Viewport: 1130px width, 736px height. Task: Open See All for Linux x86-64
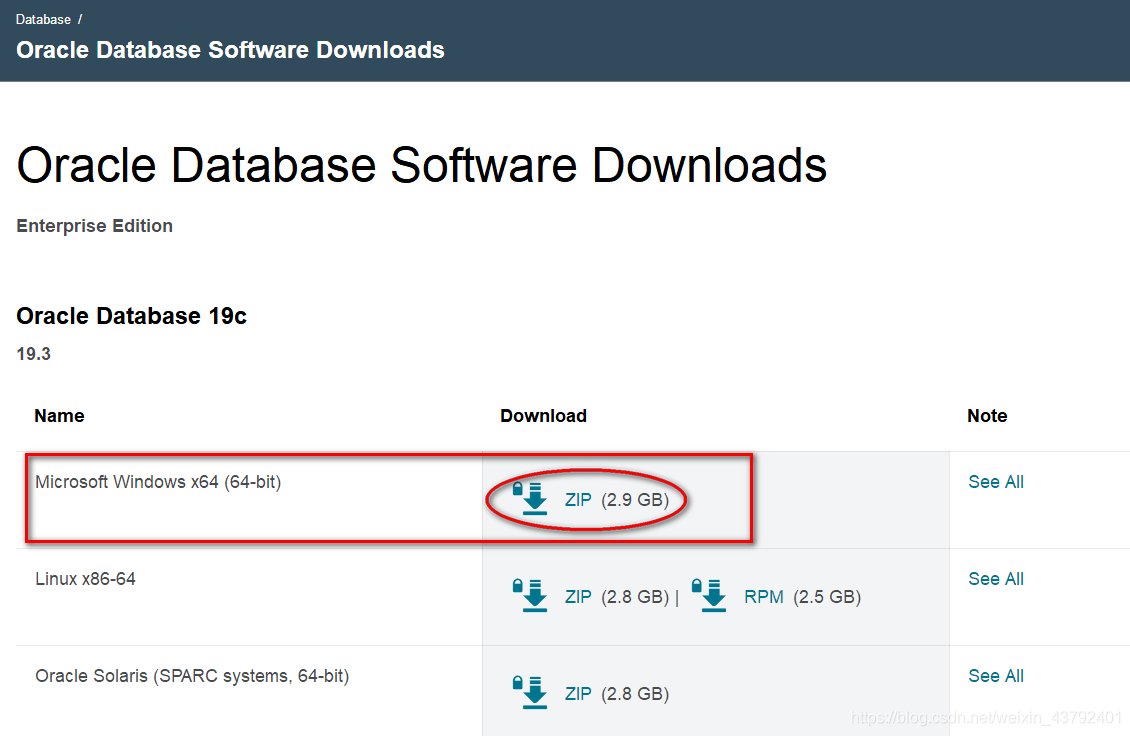point(996,579)
